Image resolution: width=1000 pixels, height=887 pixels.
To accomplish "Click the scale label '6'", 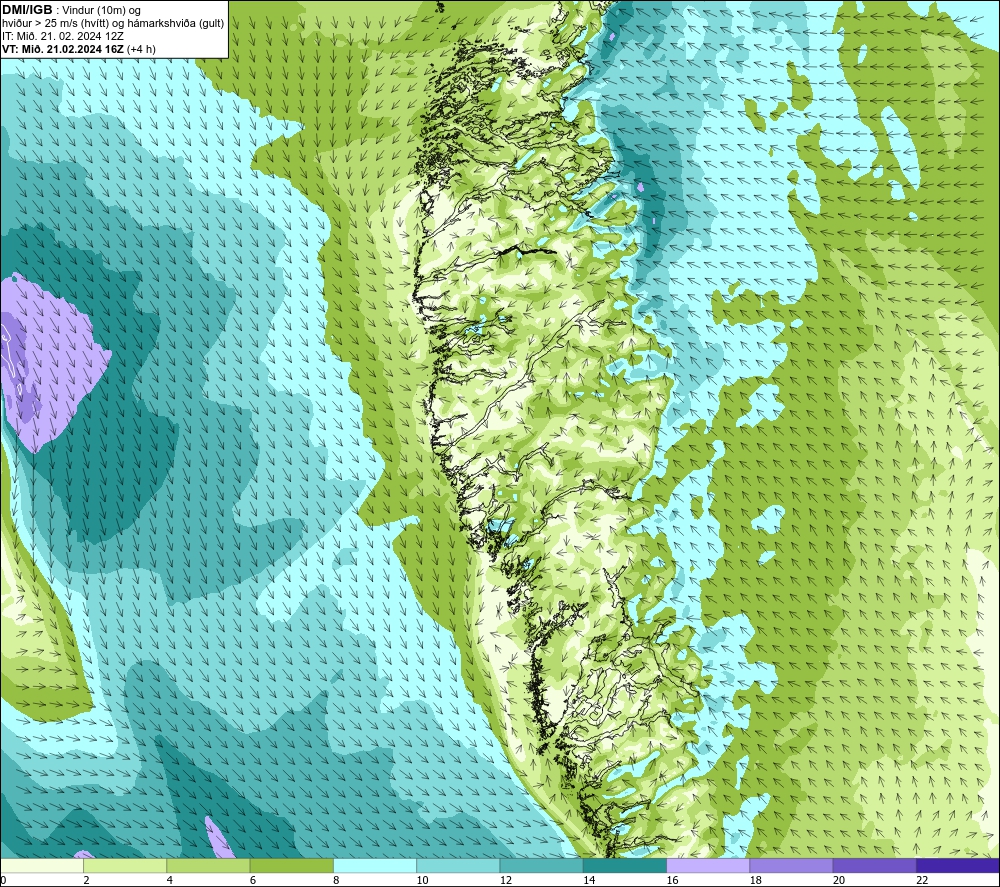I will [253, 880].
